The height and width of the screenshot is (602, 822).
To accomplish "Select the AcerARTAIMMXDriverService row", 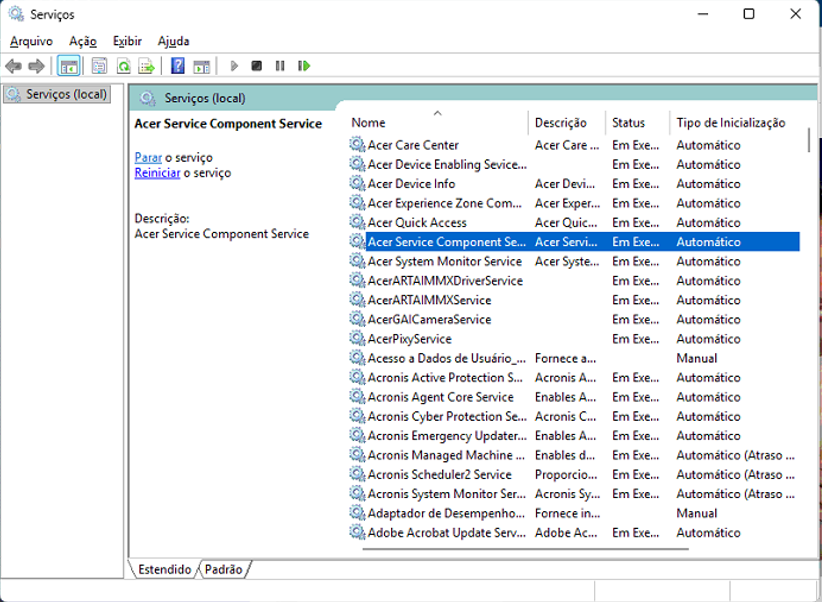I will pyautogui.click(x=575, y=281).
